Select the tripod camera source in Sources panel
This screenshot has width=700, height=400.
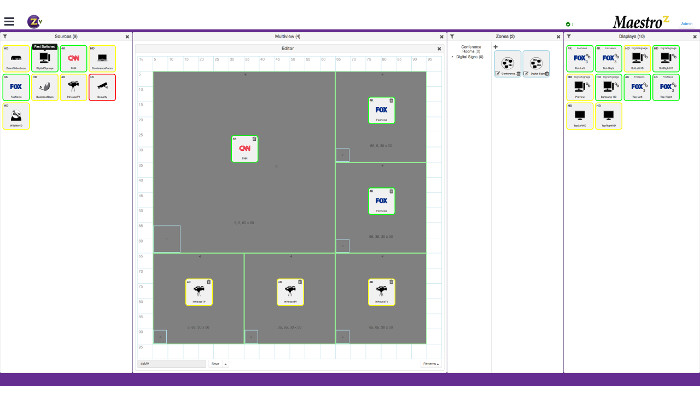click(73, 87)
